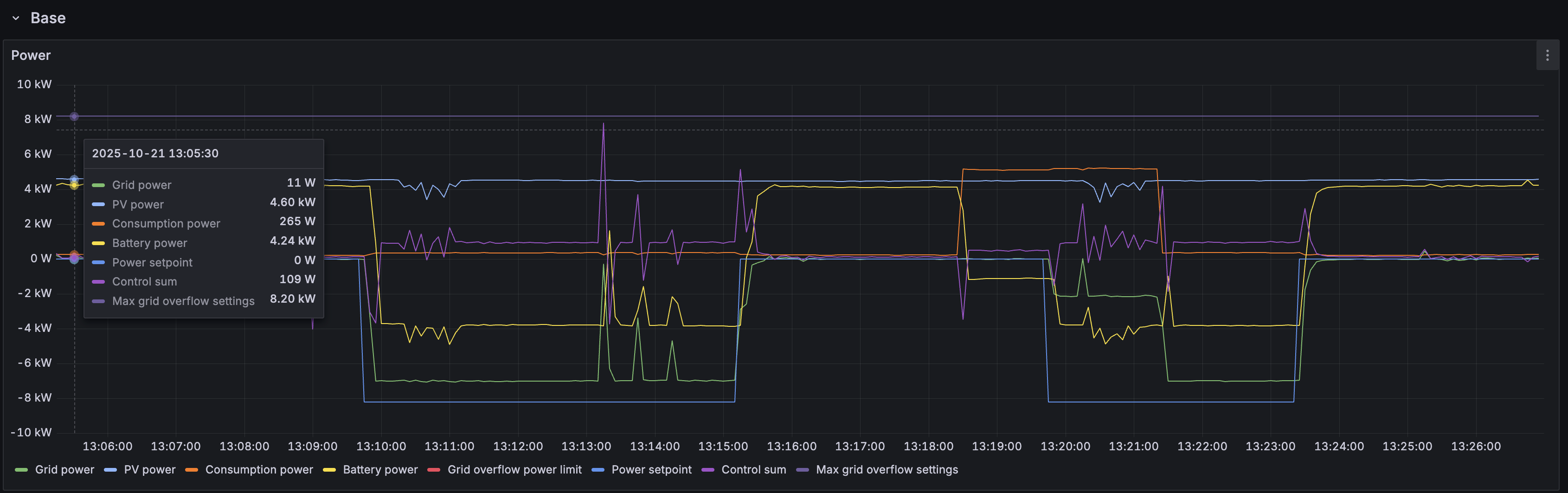Open yellow Battery power color picker
Image resolution: width=1568 pixels, height=493 pixels.
(x=329, y=470)
